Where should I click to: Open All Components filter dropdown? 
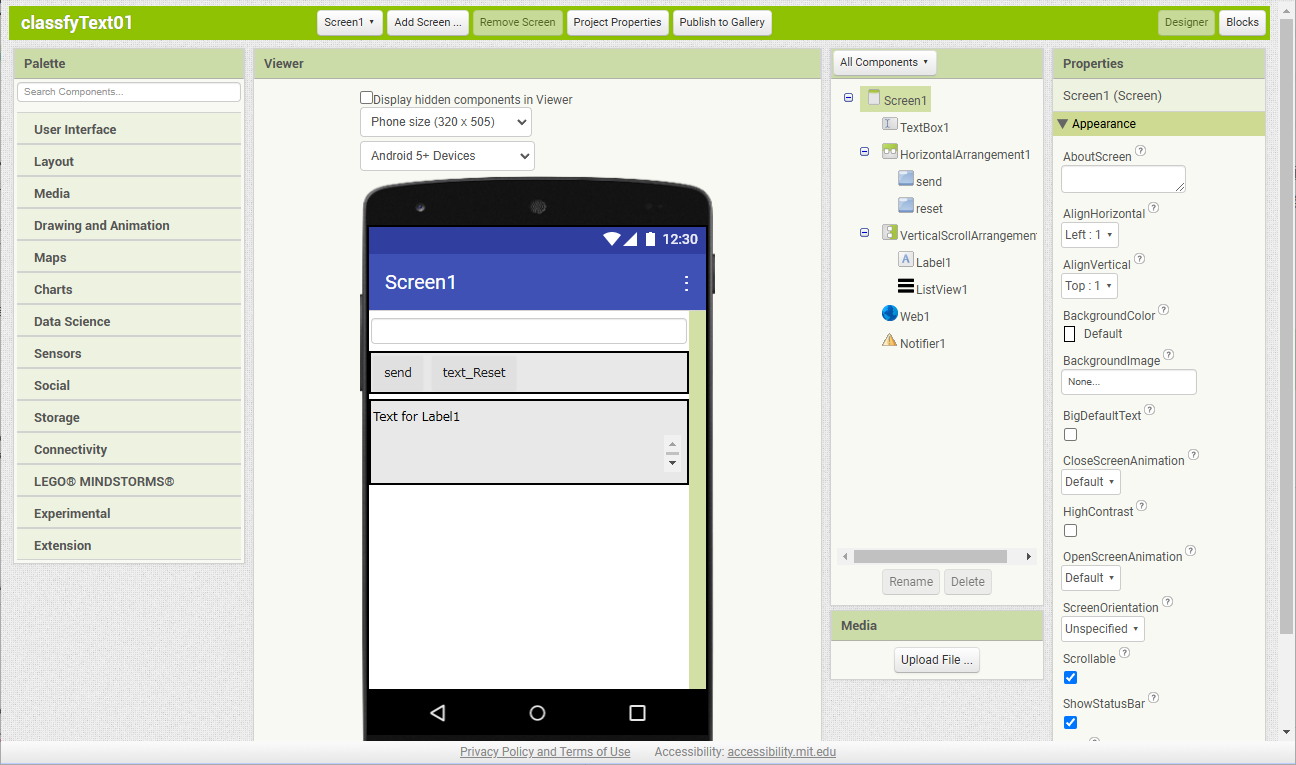pos(884,62)
